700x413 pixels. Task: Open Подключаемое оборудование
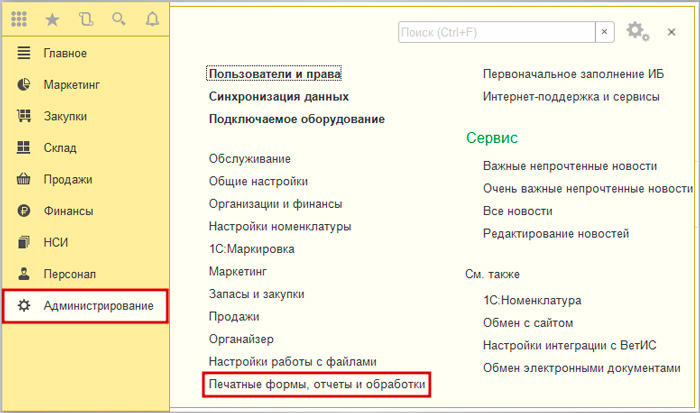(x=297, y=119)
